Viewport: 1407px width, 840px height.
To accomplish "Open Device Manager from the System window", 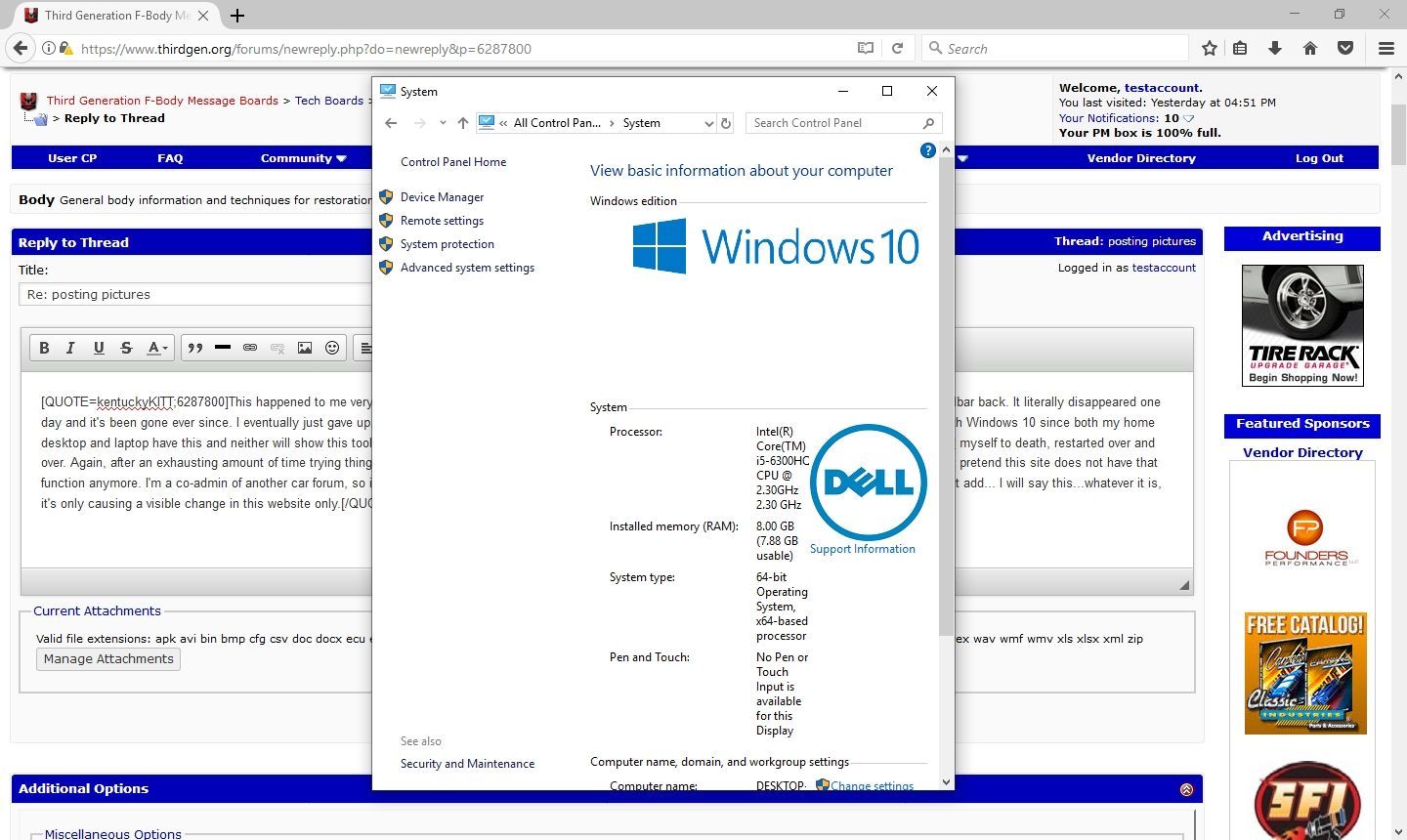I will pos(442,197).
